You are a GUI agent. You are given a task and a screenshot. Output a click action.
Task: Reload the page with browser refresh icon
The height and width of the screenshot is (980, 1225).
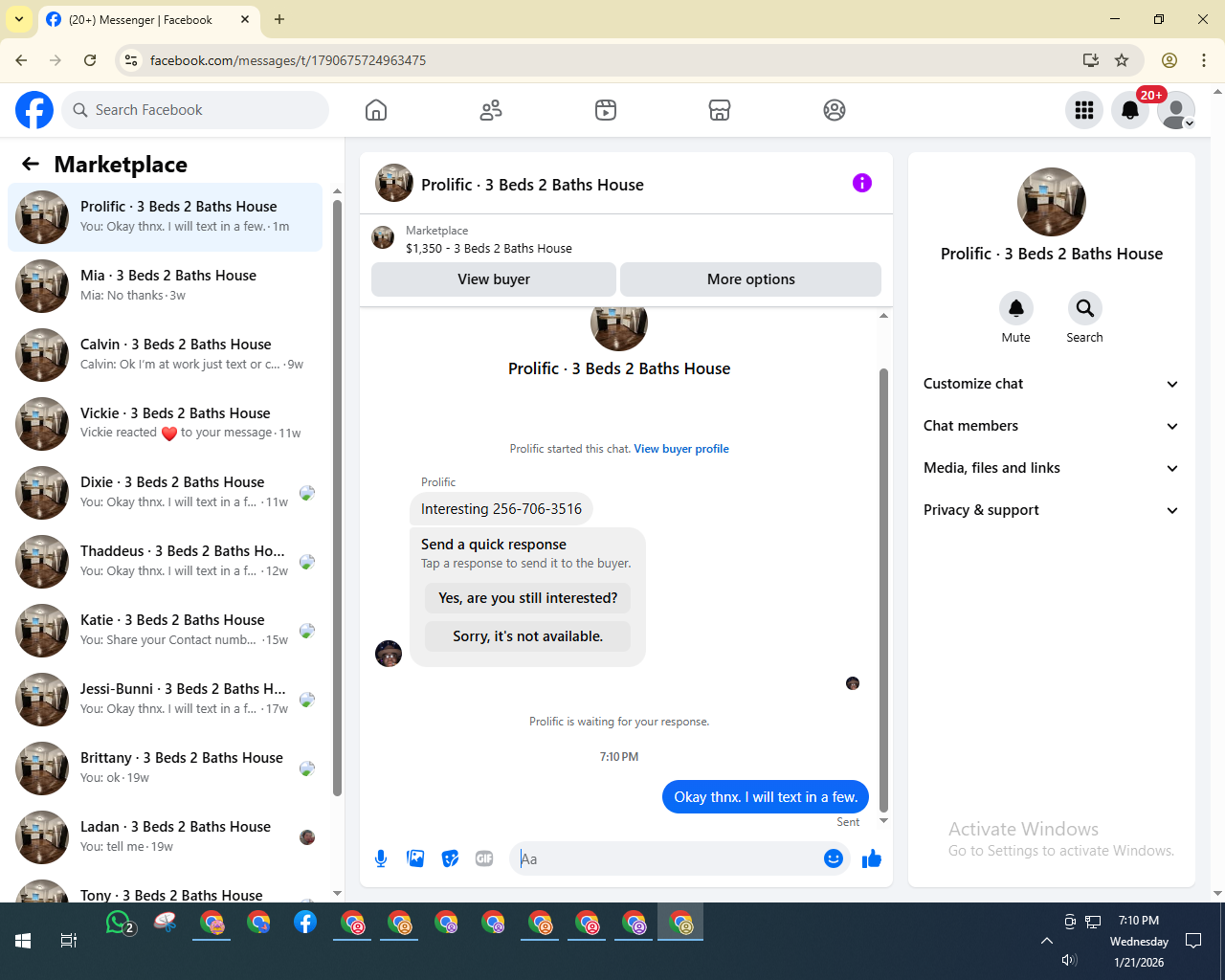90,60
